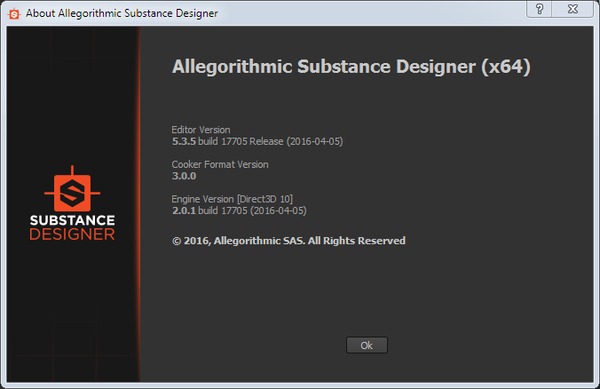This screenshot has height=389, width=600.
Task: Click the 2016 Allegorithmic SAS copyright line
Action: (289, 241)
